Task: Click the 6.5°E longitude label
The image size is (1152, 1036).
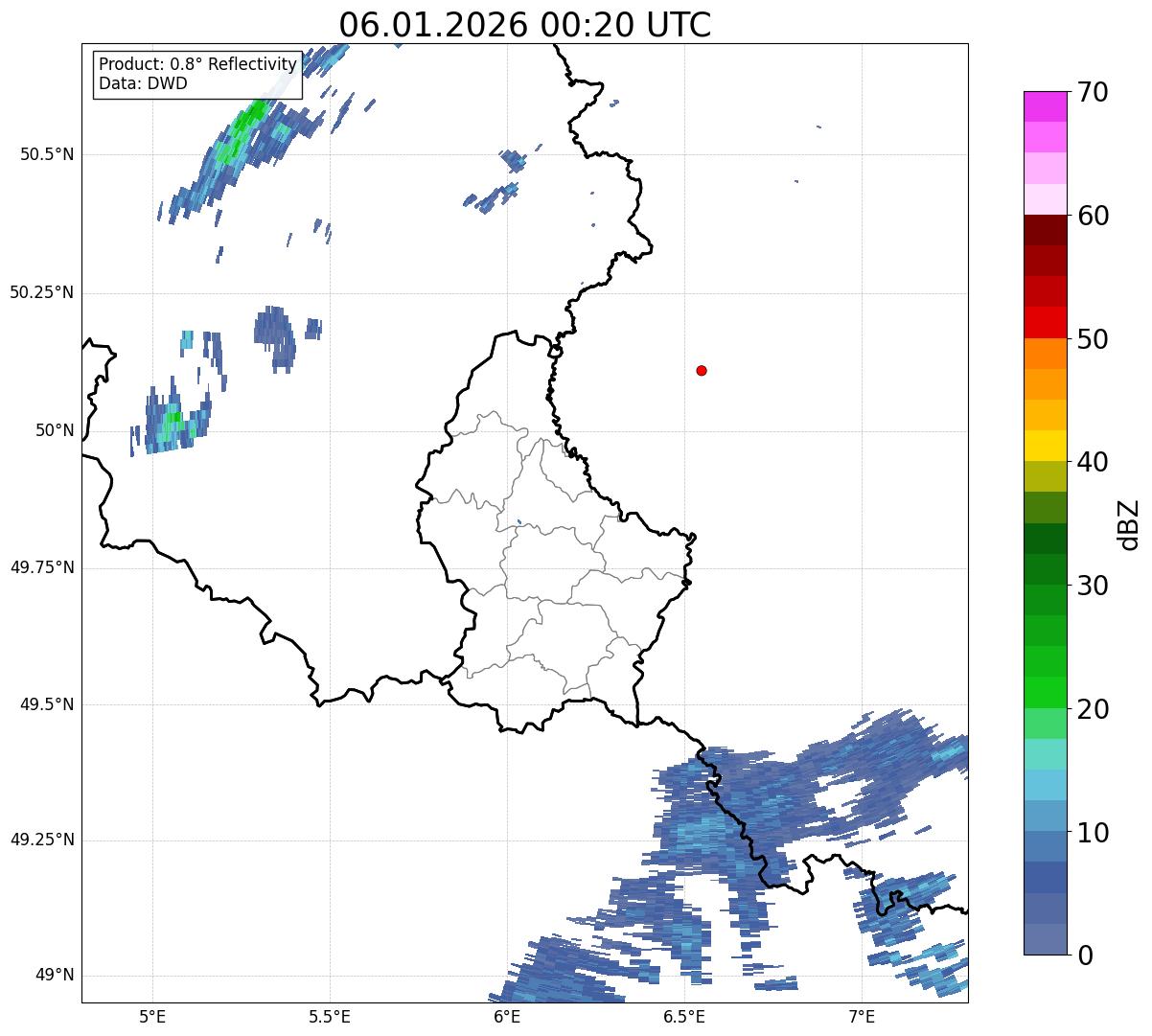Action: [684, 1017]
